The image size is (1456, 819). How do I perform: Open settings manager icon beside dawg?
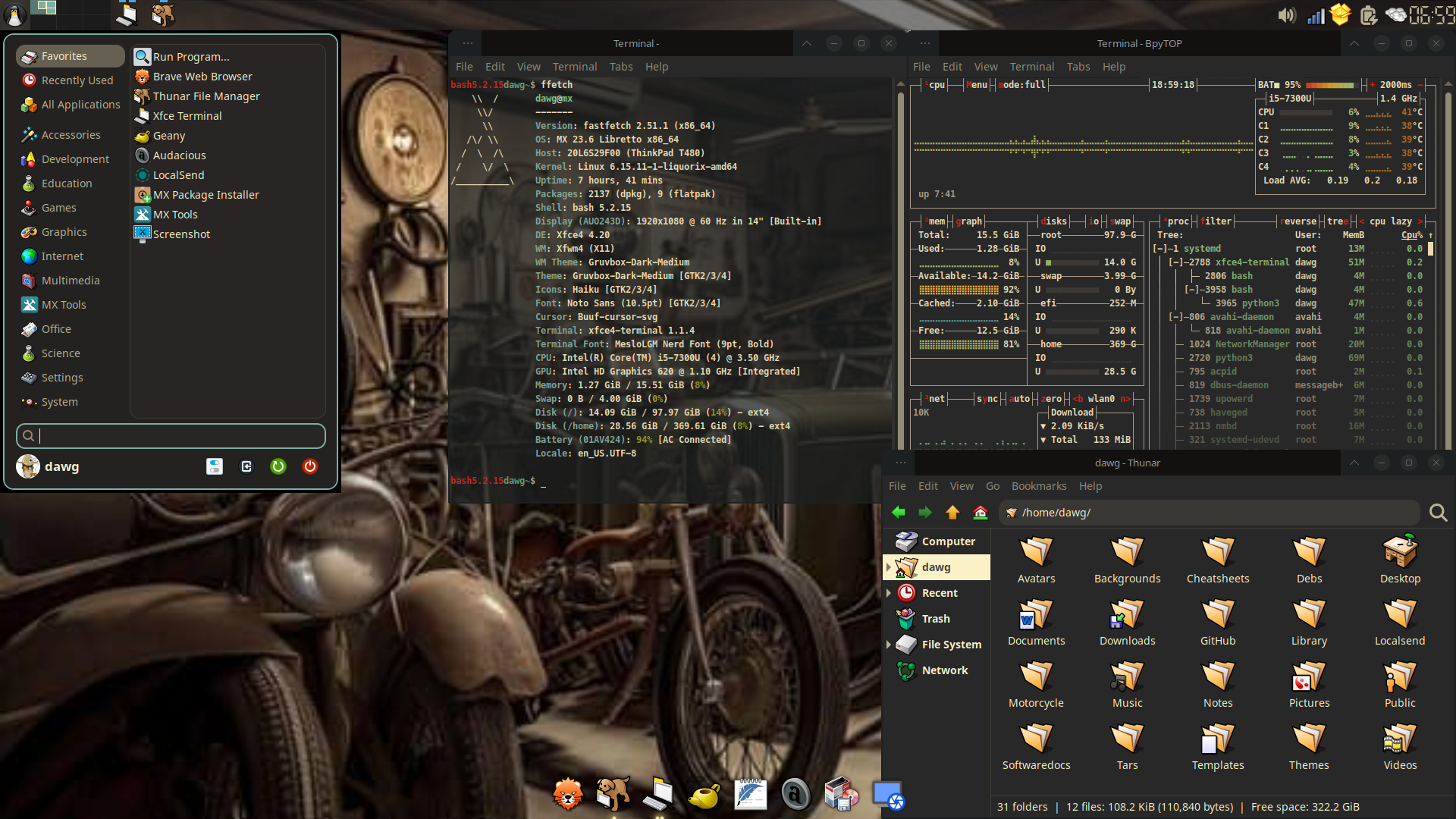(x=215, y=466)
